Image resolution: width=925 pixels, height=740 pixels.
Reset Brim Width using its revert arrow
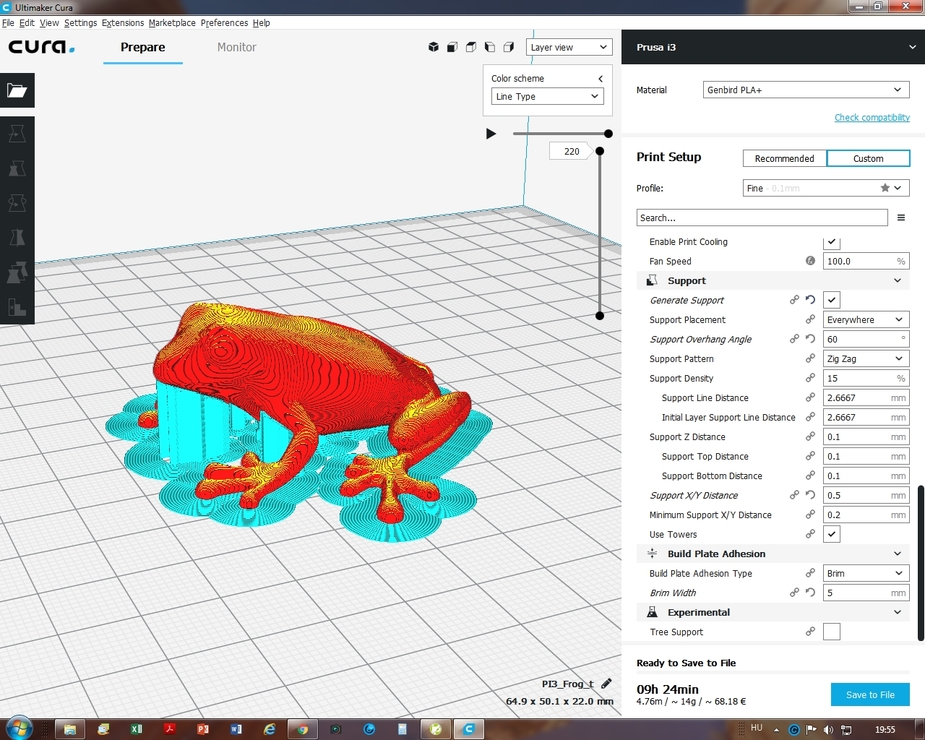811,593
